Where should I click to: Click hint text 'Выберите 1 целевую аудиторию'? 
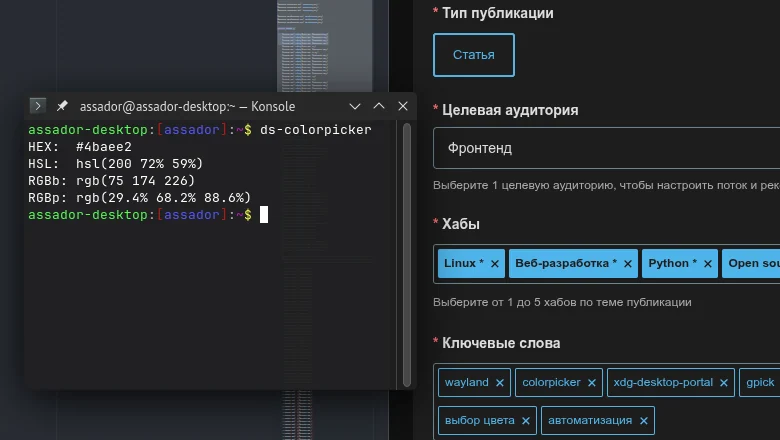pos(606,185)
